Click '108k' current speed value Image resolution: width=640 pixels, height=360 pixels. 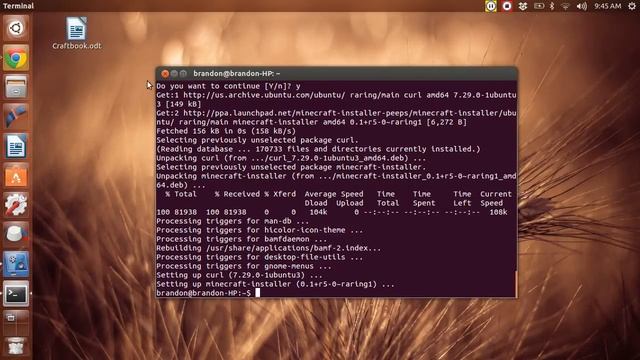pos(498,212)
